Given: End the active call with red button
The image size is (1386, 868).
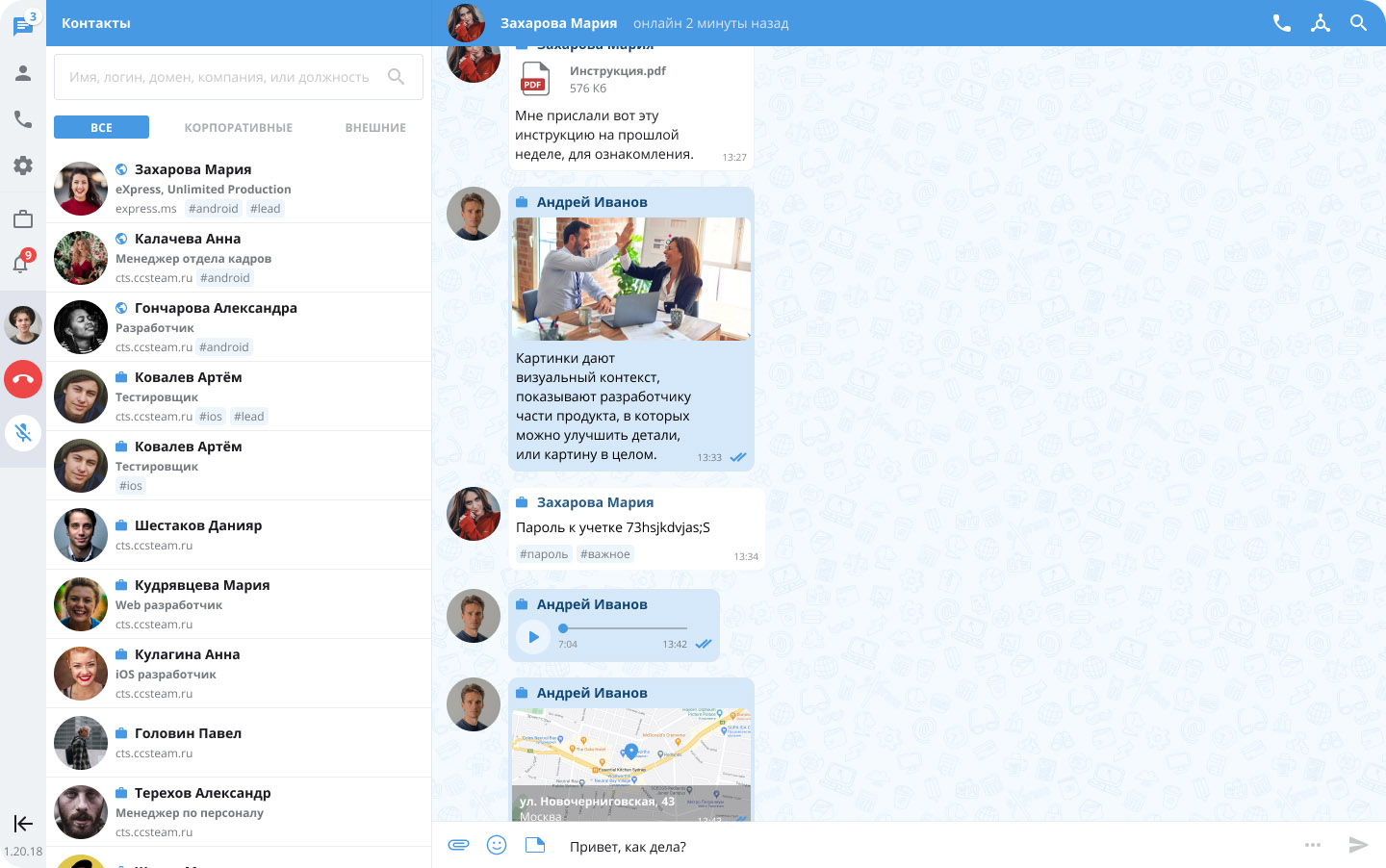Looking at the screenshot, I should [23, 379].
